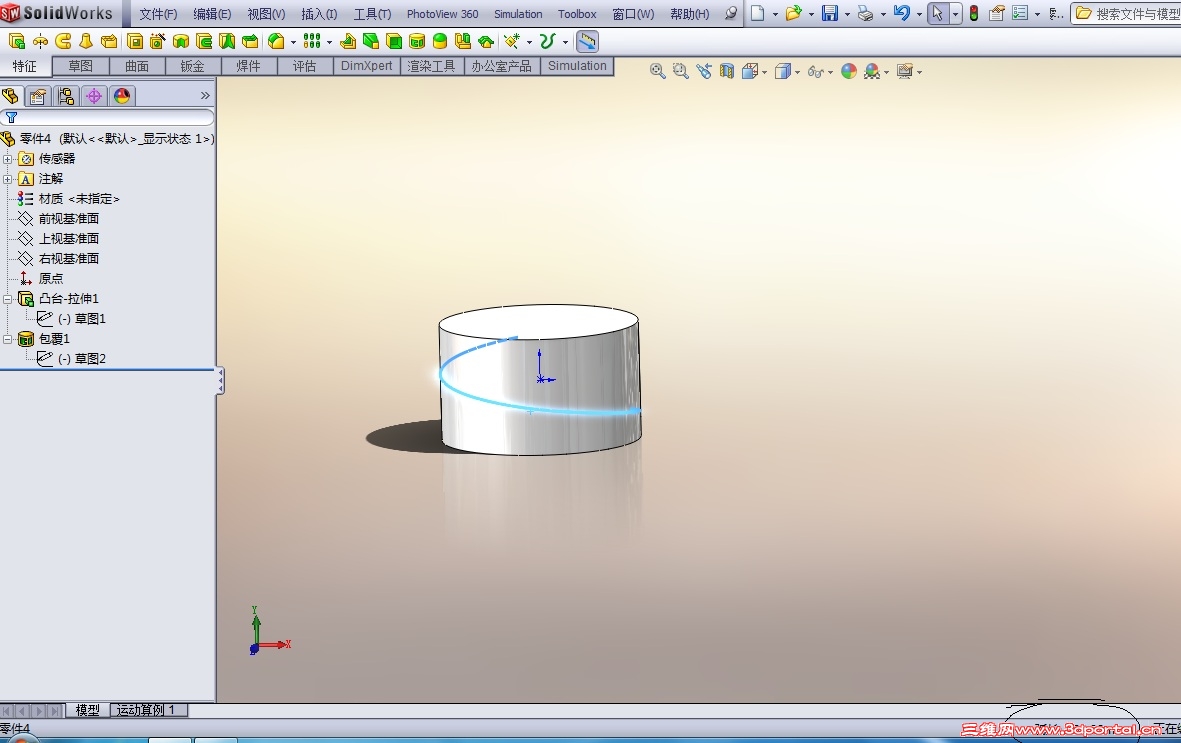Click the Zoom to Fit icon
This screenshot has width=1181, height=743.
click(x=658, y=72)
